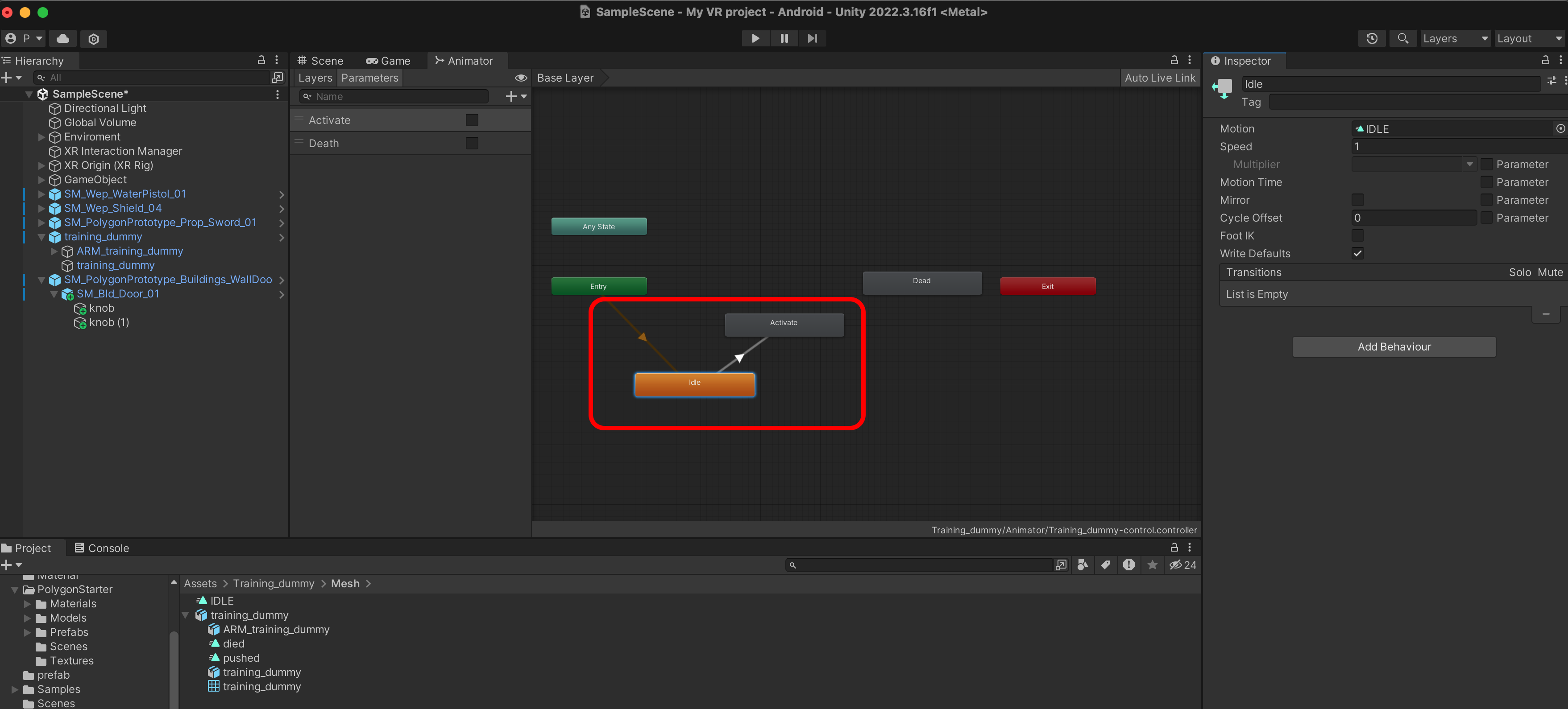1568x709 pixels.
Task: Click the Auto Live Link button
Action: [1160, 78]
